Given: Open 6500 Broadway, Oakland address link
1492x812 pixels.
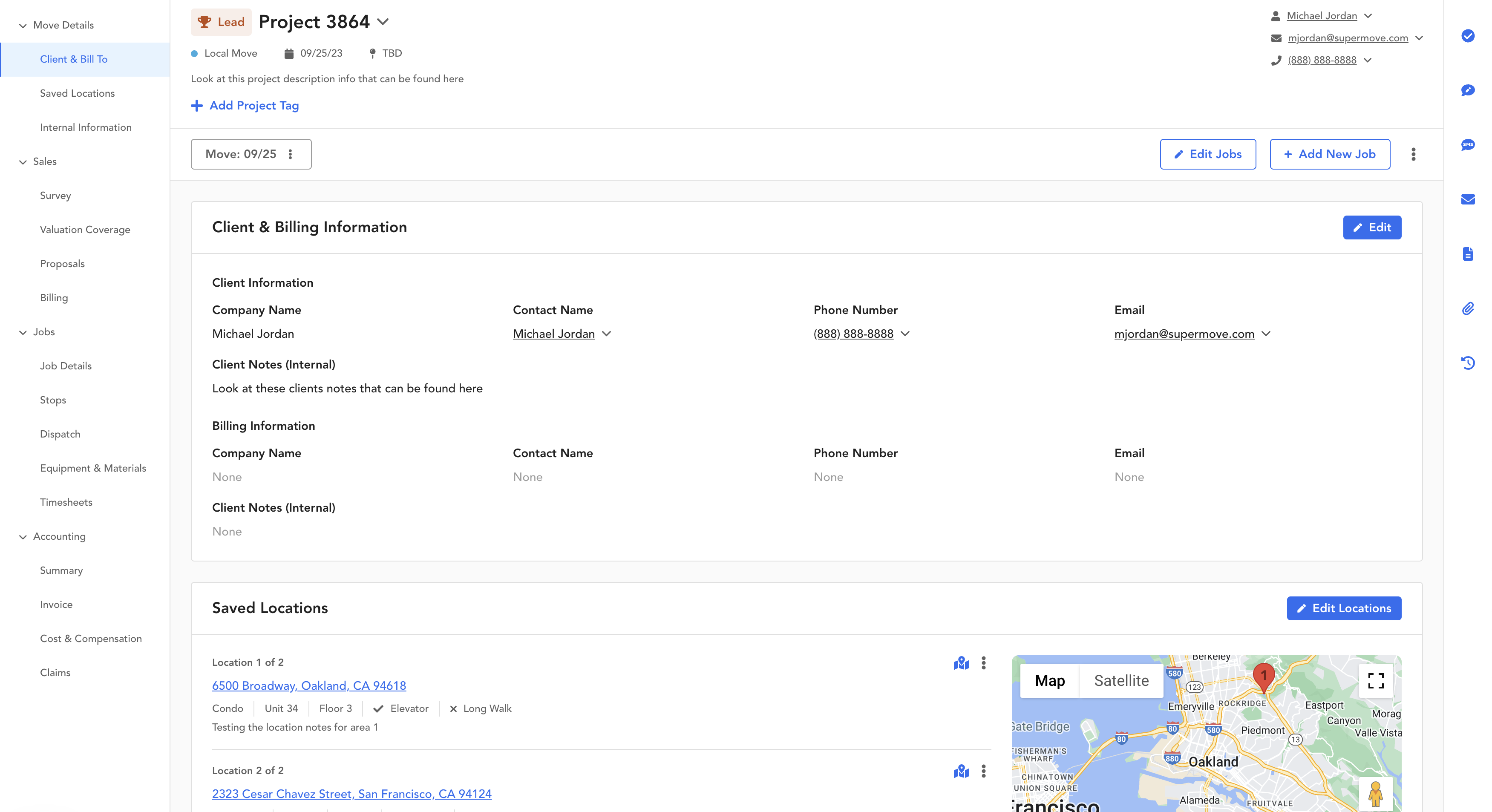Looking at the screenshot, I should point(309,686).
